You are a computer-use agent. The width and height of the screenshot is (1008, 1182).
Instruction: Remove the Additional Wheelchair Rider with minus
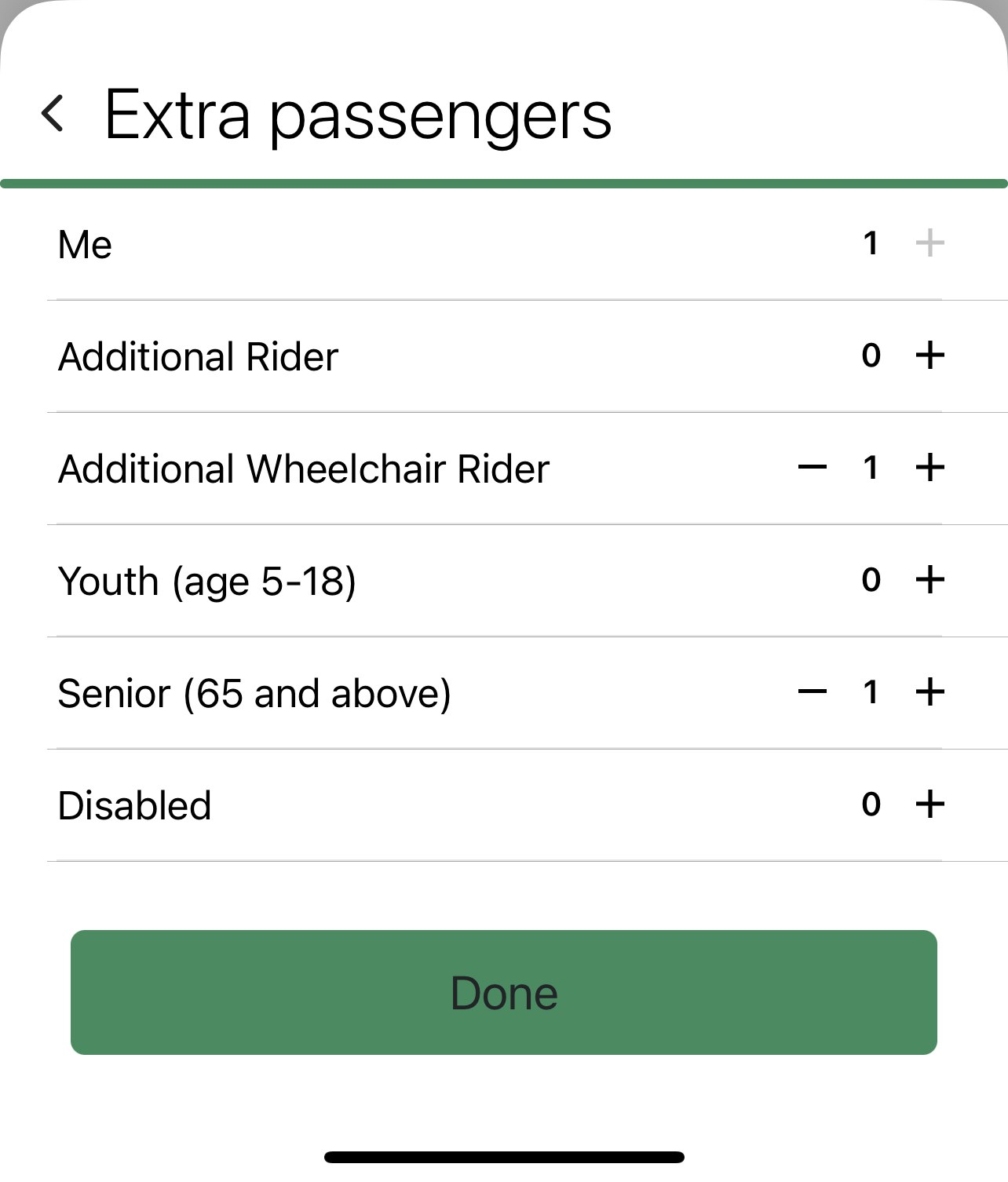[x=813, y=468]
